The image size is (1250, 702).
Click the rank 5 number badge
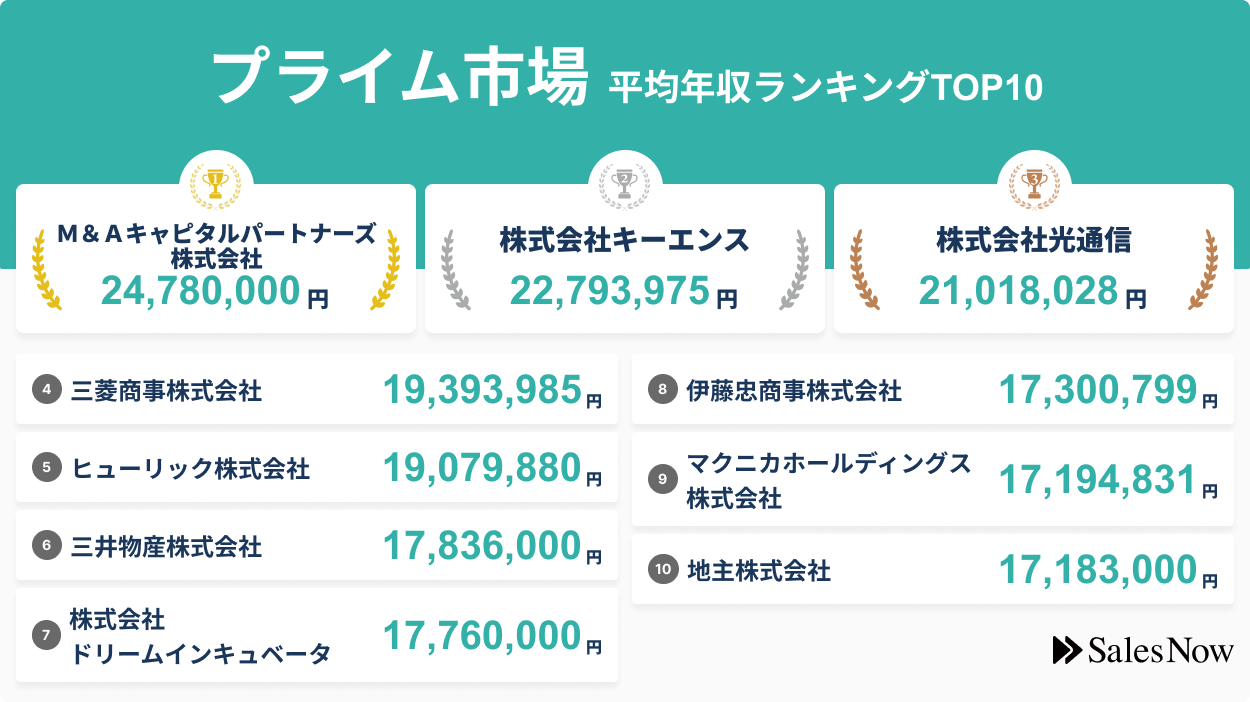point(46,468)
